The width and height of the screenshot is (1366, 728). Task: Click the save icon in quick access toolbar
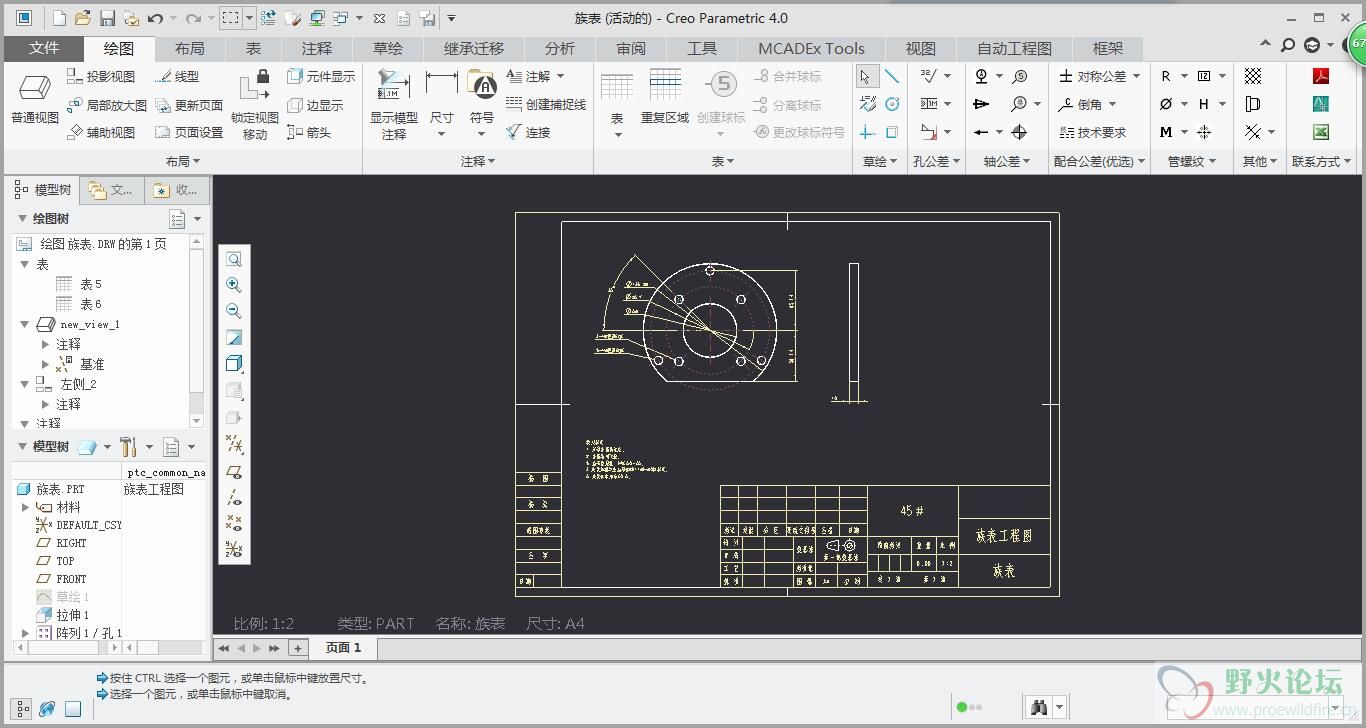(107, 18)
